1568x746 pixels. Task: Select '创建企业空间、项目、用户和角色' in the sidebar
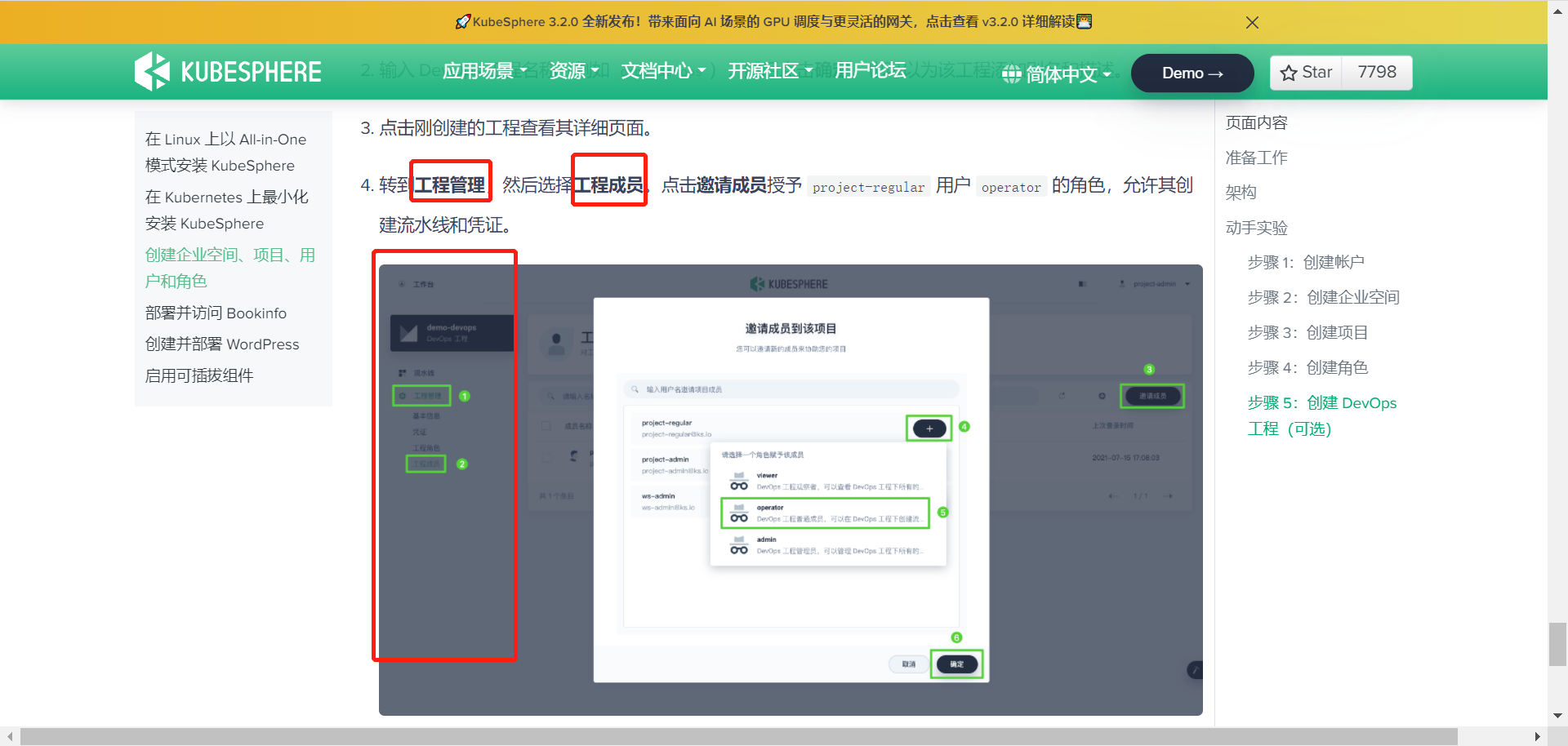[x=230, y=268]
